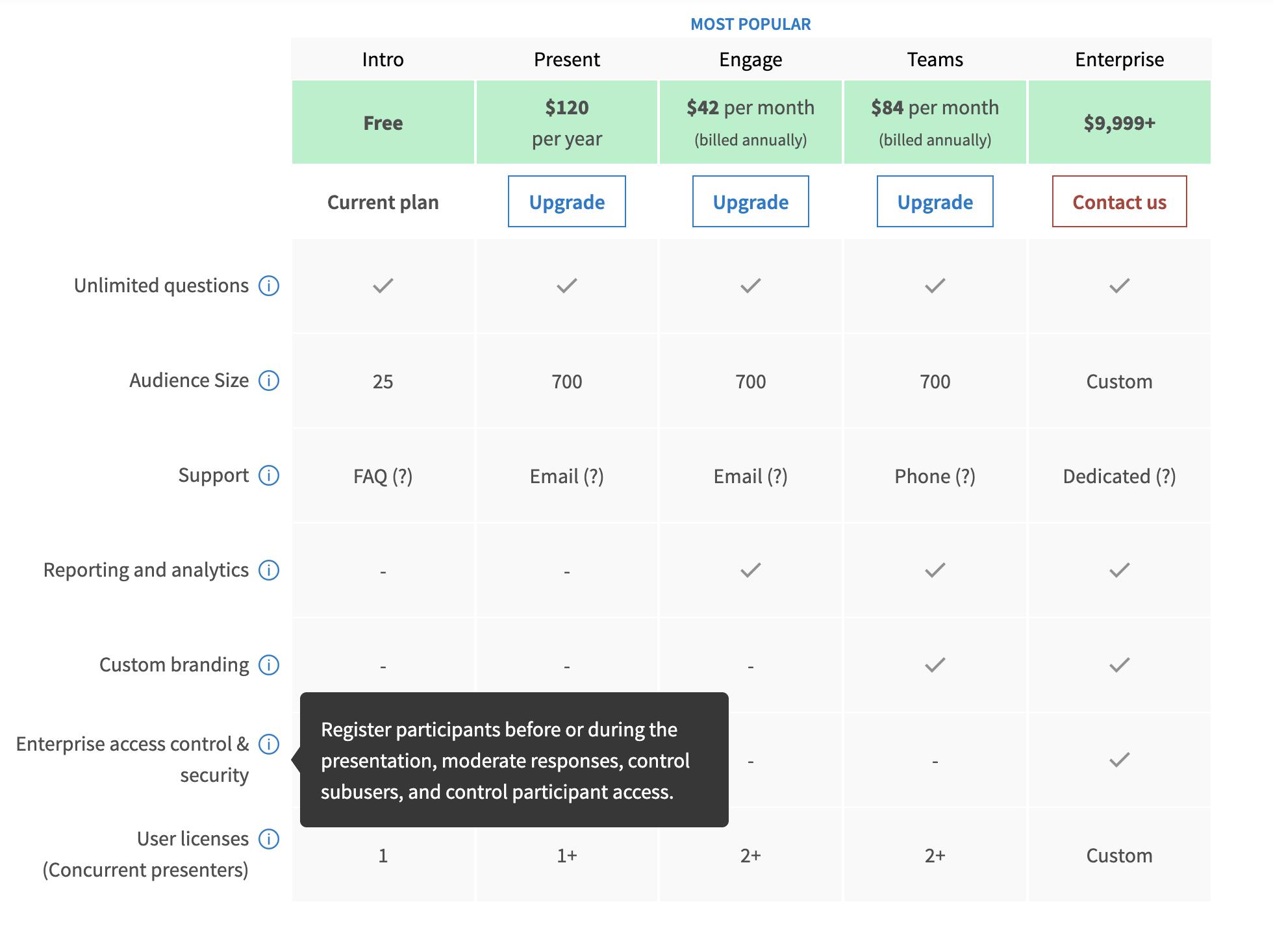Open User licenses info icon

[269, 839]
